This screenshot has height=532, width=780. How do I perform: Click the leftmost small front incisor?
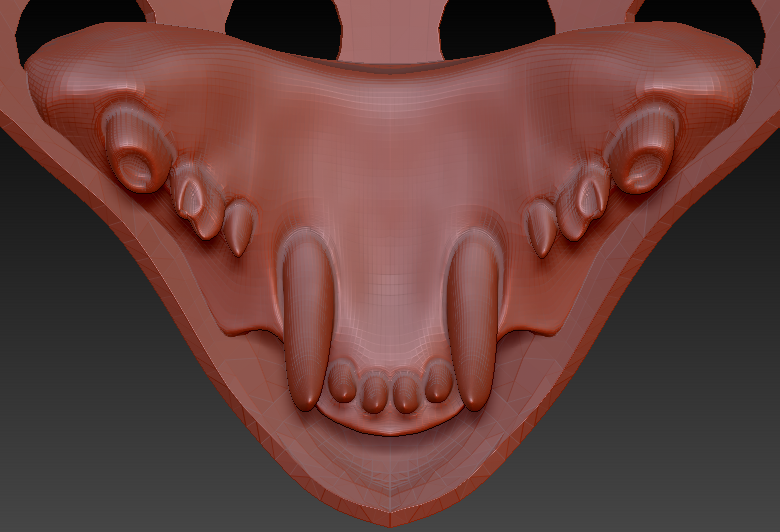(x=342, y=382)
